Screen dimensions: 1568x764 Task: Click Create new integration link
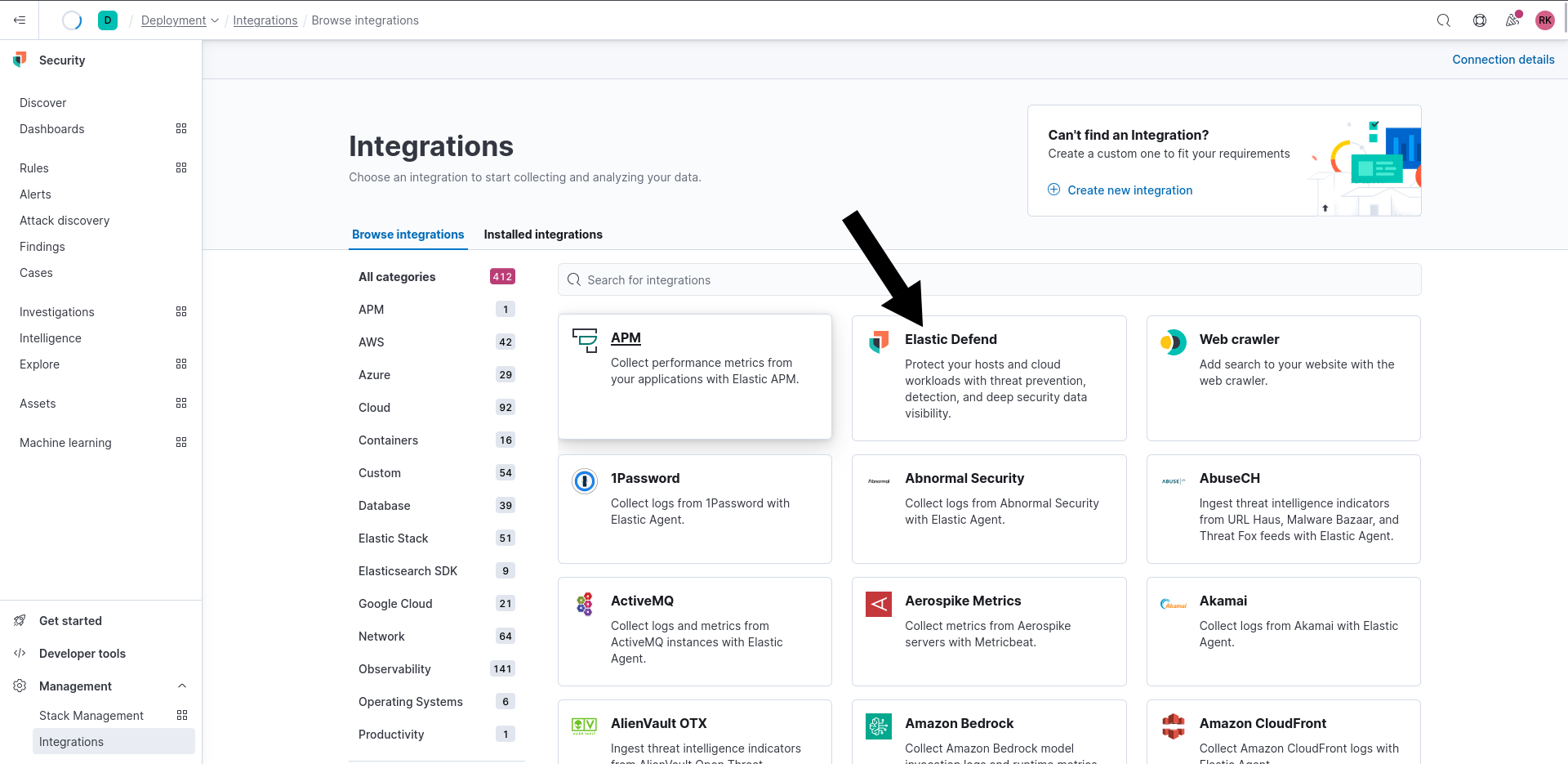click(1129, 190)
